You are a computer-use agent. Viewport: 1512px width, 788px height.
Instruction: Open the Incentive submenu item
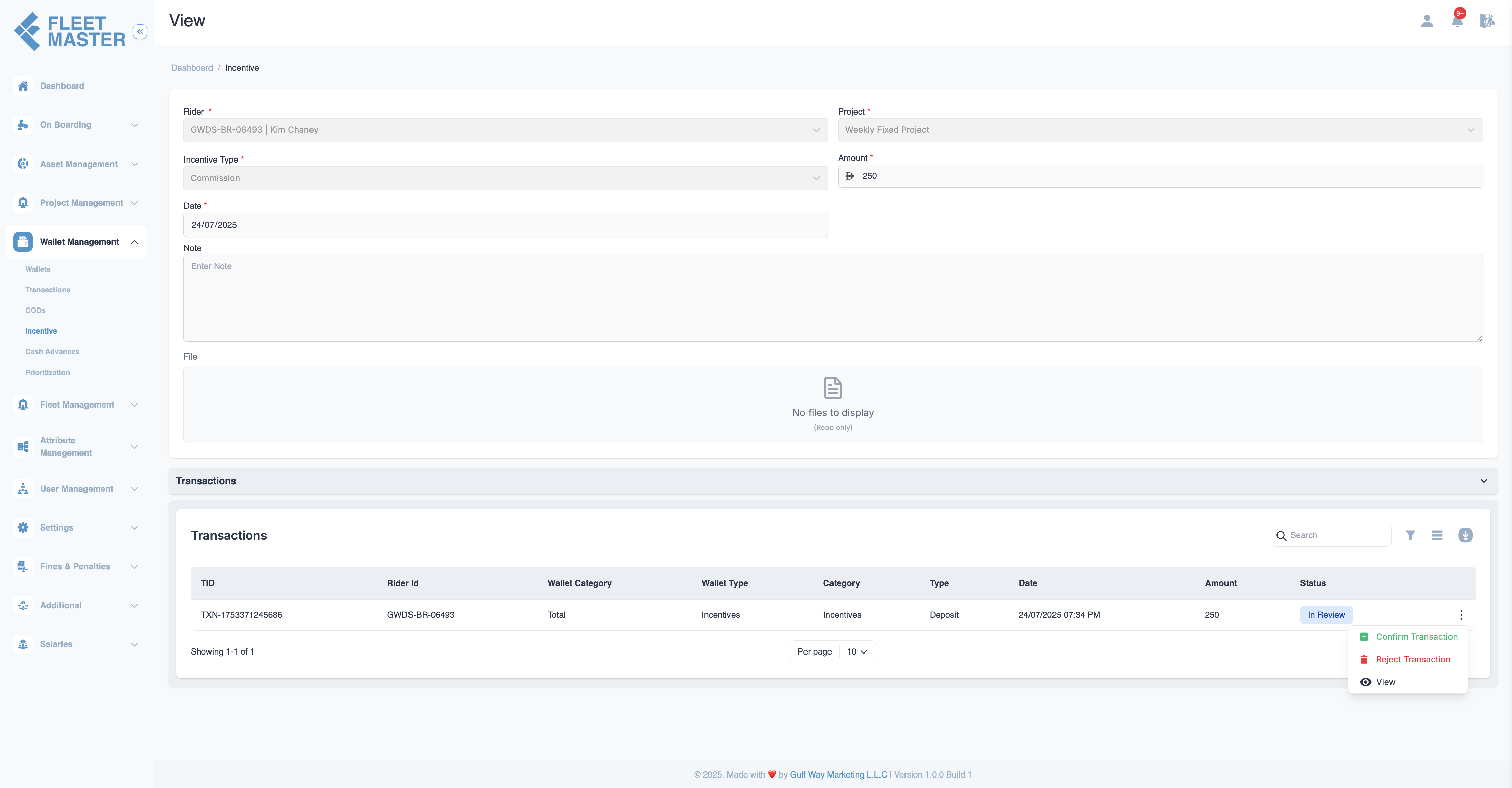coord(41,331)
